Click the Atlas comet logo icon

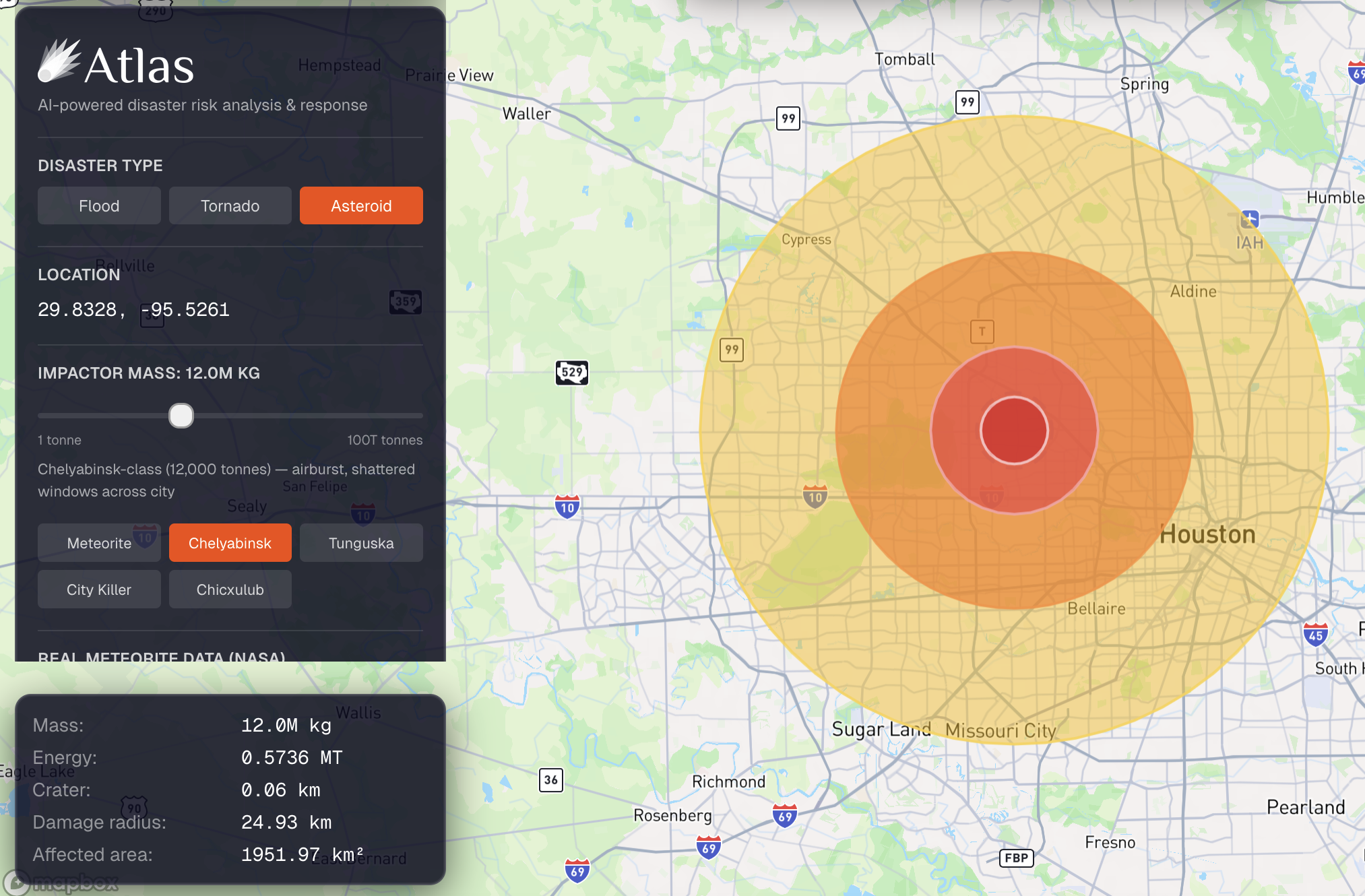click(59, 61)
